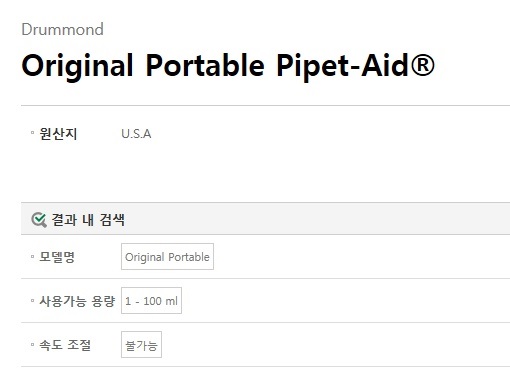Screen dimensions: 510x381
Task: Toggle the 1 - 100 ml volume filter
Action: (x=151, y=301)
